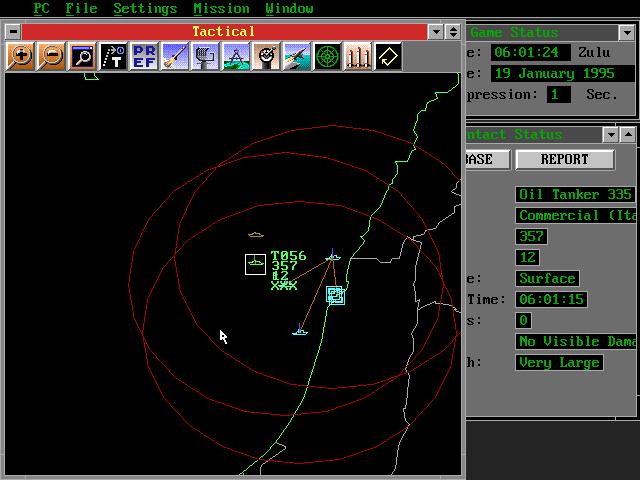Image resolution: width=640 pixels, height=480 pixels.
Task: Click the date 19 January 1995
Action: click(x=563, y=73)
